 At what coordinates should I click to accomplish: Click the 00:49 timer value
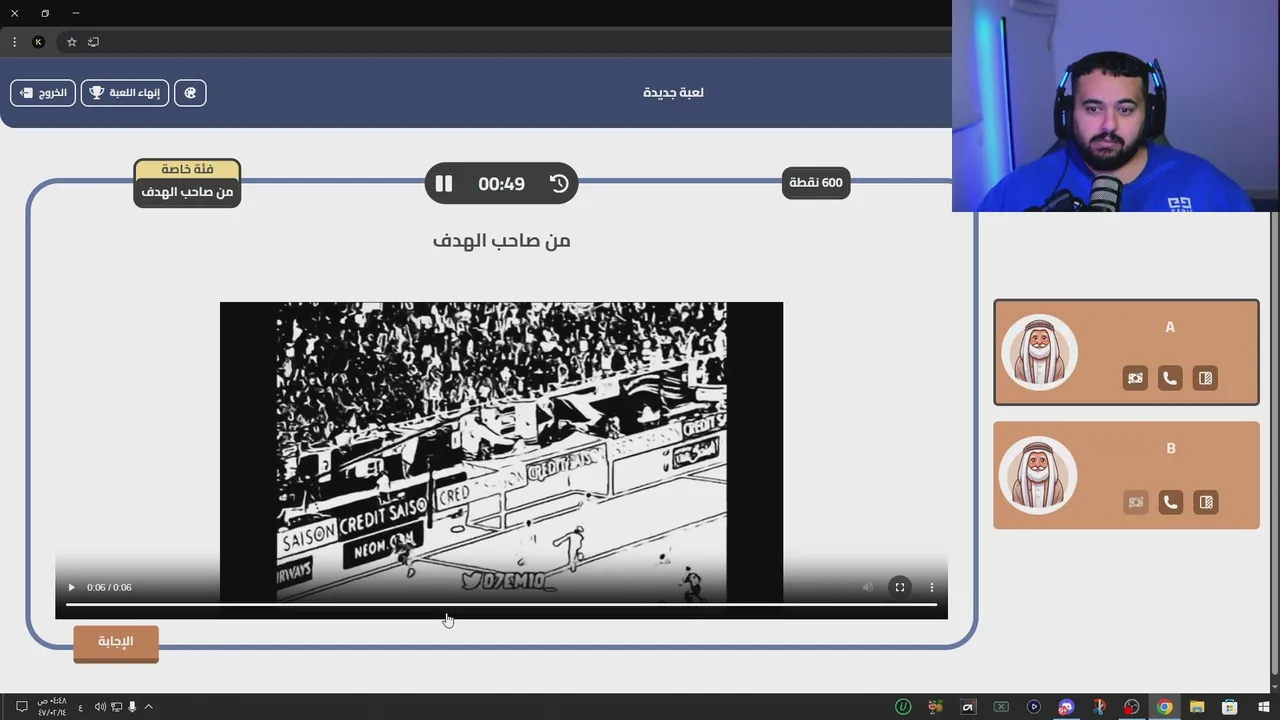point(501,184)
